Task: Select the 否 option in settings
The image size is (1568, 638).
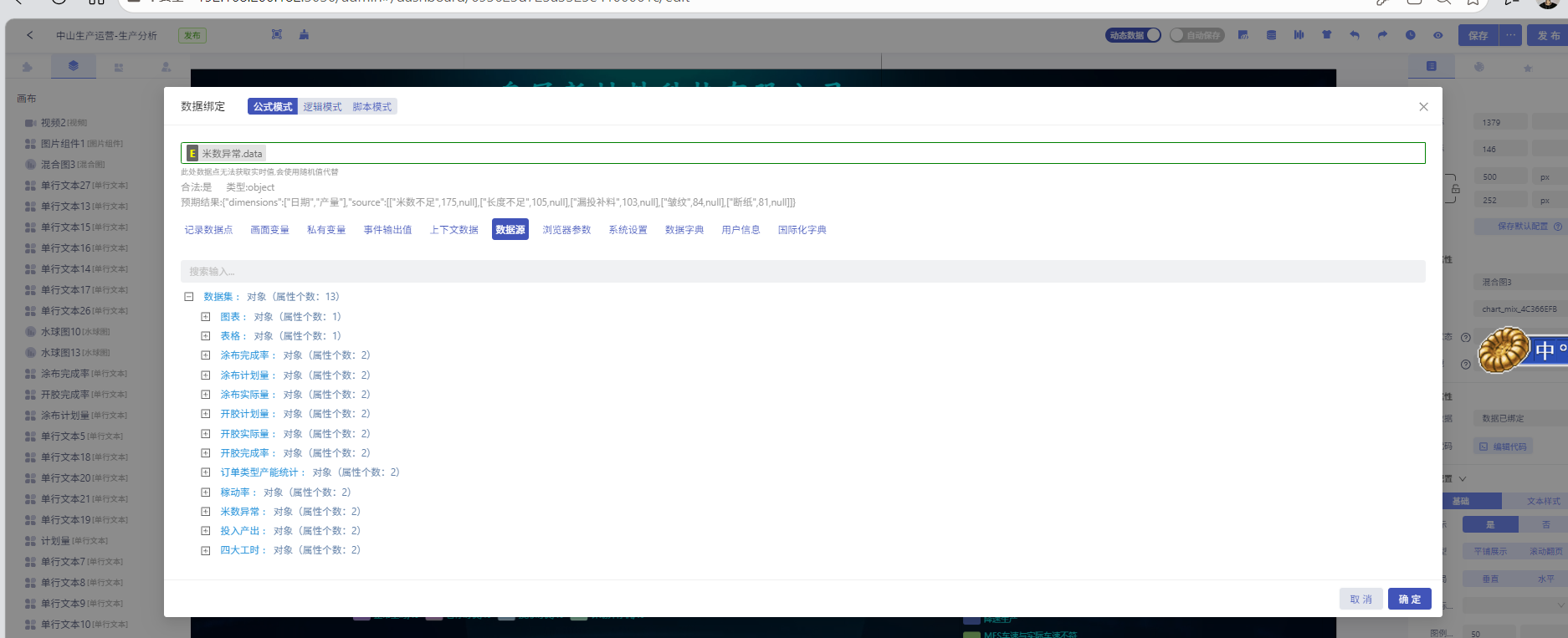Action: [x=1545, y=524]
